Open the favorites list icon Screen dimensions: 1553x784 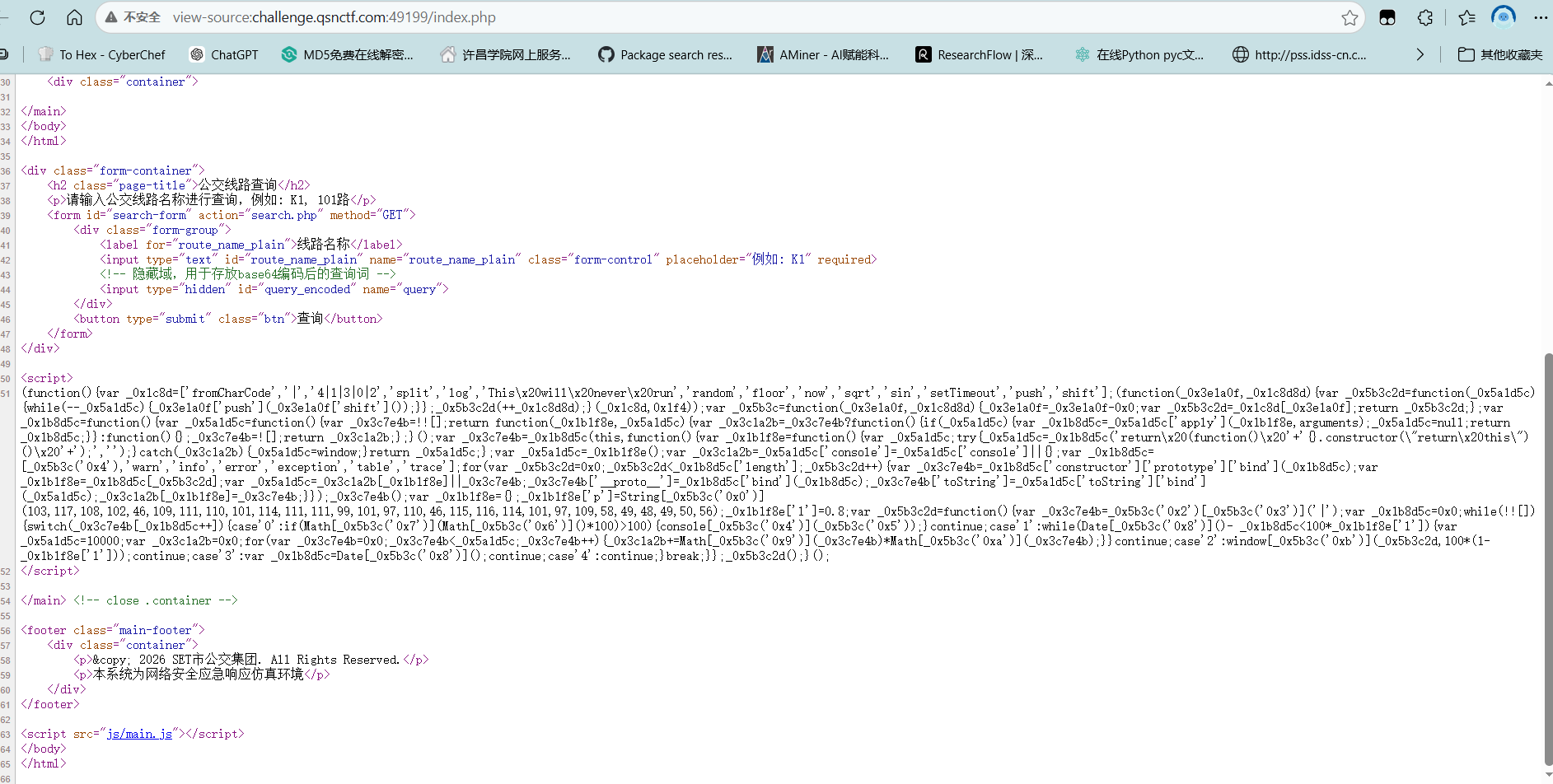pos(1466,17)
